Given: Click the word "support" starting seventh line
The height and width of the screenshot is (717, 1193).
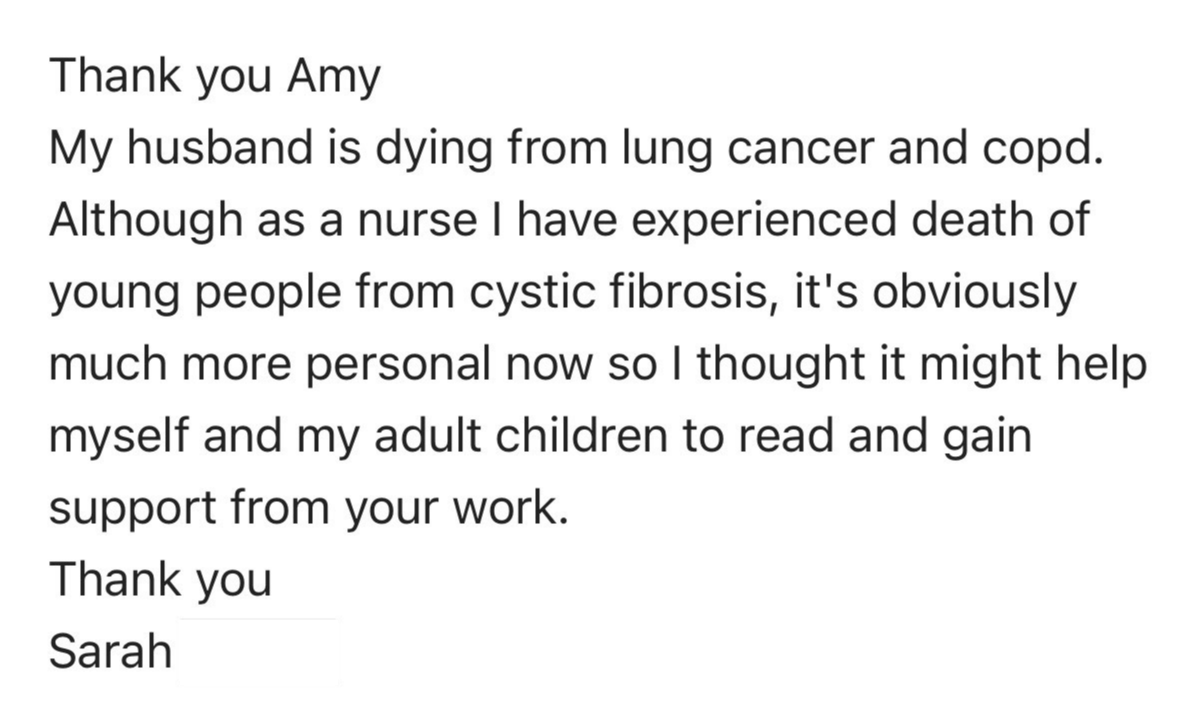Looking at the screenshot, I should pyautogui.click(x=134, y=508).
